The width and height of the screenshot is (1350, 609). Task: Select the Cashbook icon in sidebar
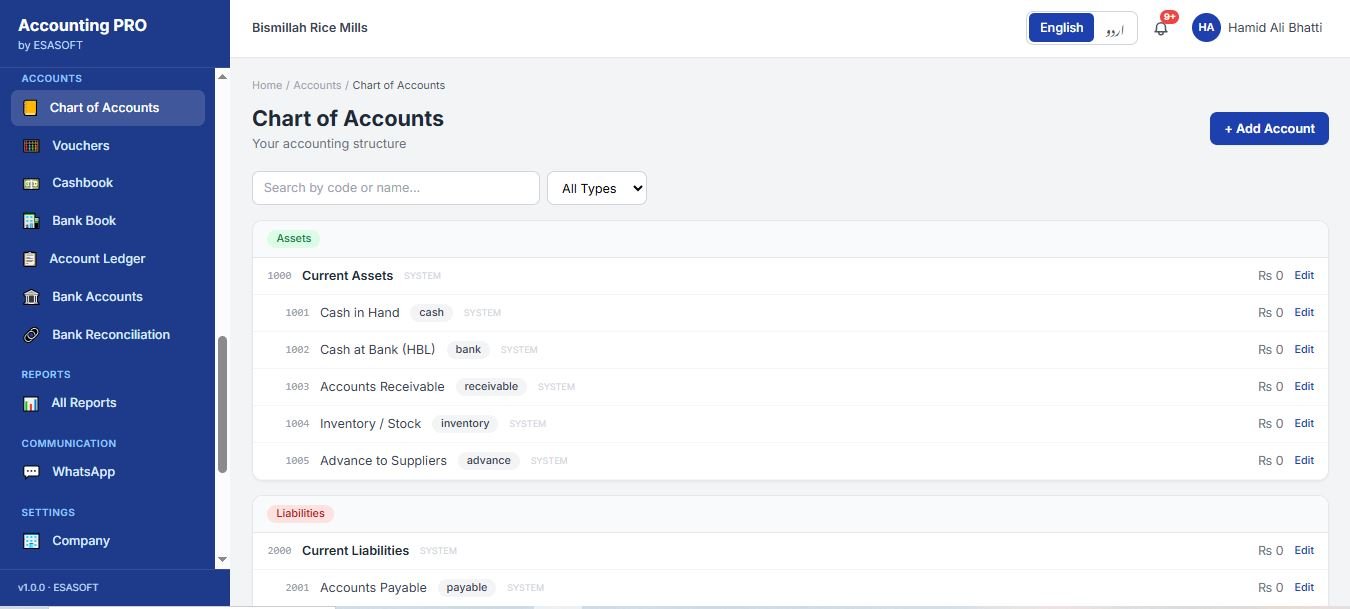[31, 183]
